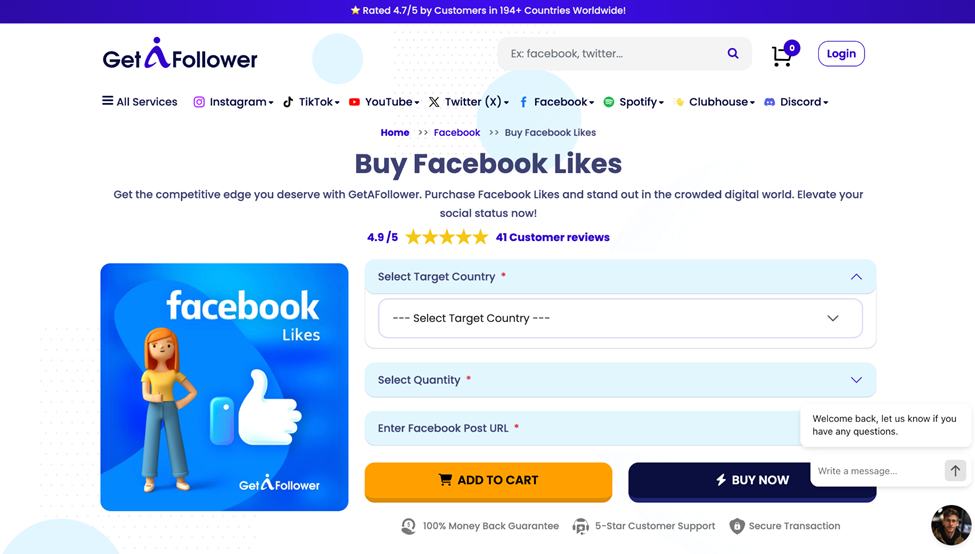Click the five-star rating icons

point(446,237)
